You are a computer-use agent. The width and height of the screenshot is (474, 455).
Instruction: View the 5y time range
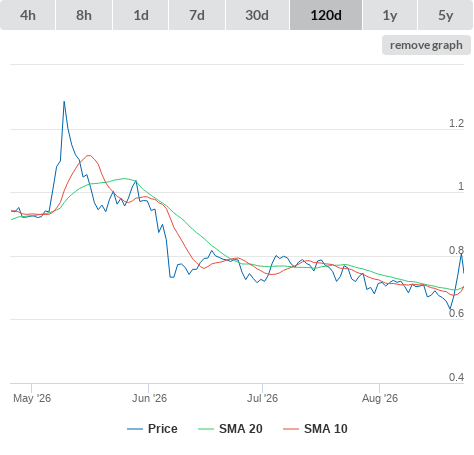[446, 15]
